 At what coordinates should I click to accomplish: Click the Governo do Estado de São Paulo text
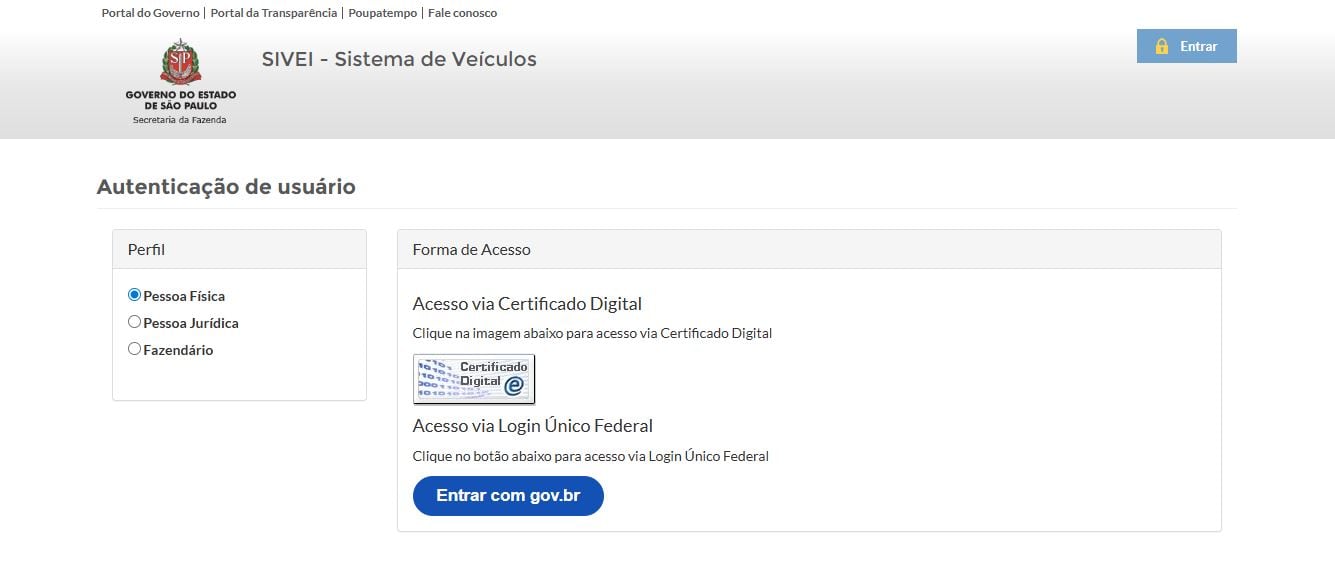(181, 100)
